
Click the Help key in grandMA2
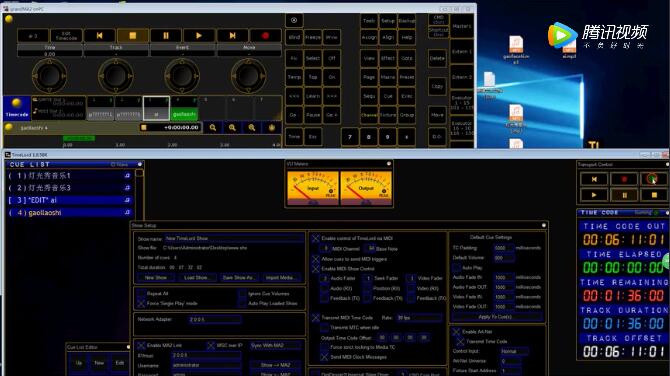pos(406,37)
